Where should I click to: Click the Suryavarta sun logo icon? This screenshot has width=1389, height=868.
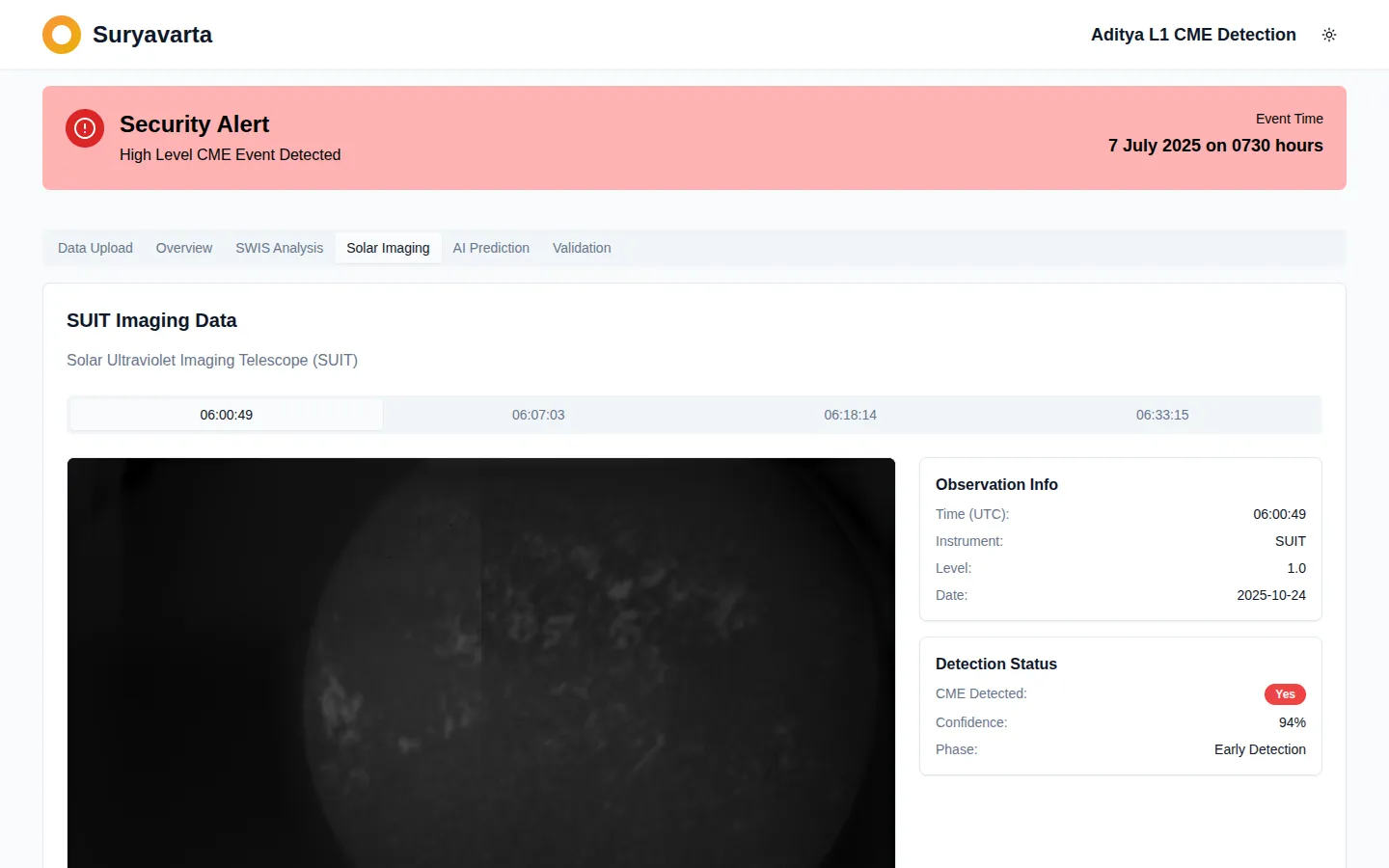click(x=62, y=35)
